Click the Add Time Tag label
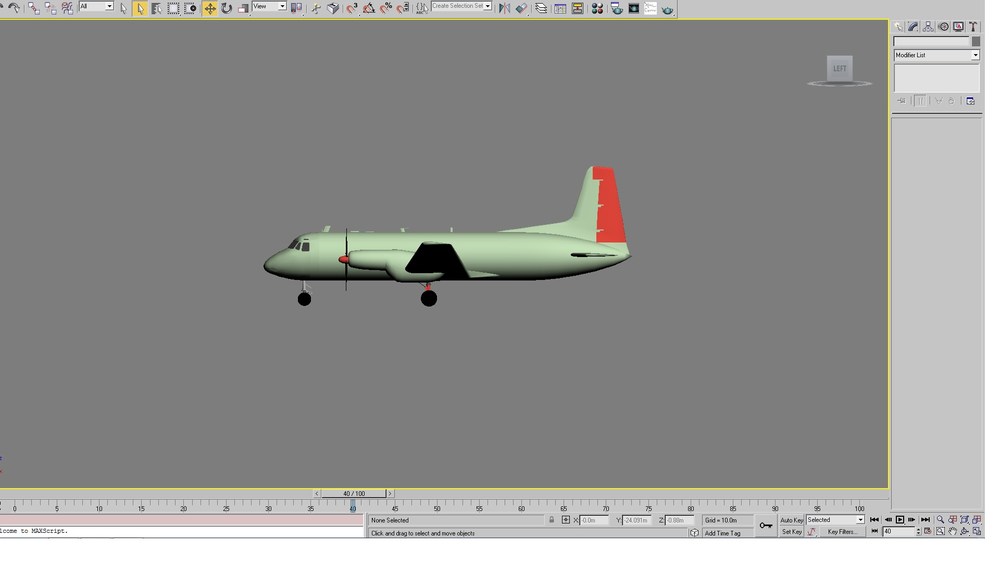This screenshot has height=562, width=1000. pyautogui.click(x=723, y=533)
